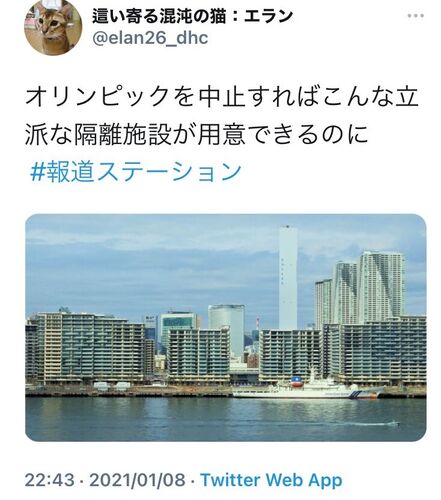Image resolution: width=441 pixels, height=500 pixels.
Task: Click the twin high-rise towers in the photo
Action: [x=368, y=287]
